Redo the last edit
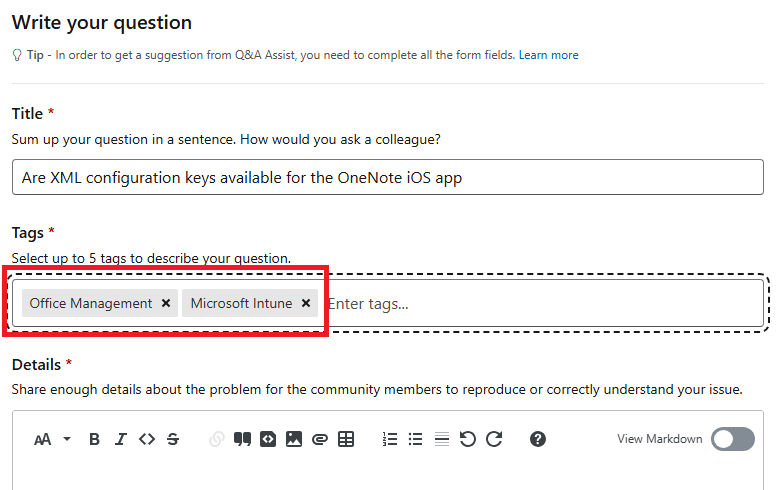This screenshot has height=490, width=779. [x=494, y=439]
